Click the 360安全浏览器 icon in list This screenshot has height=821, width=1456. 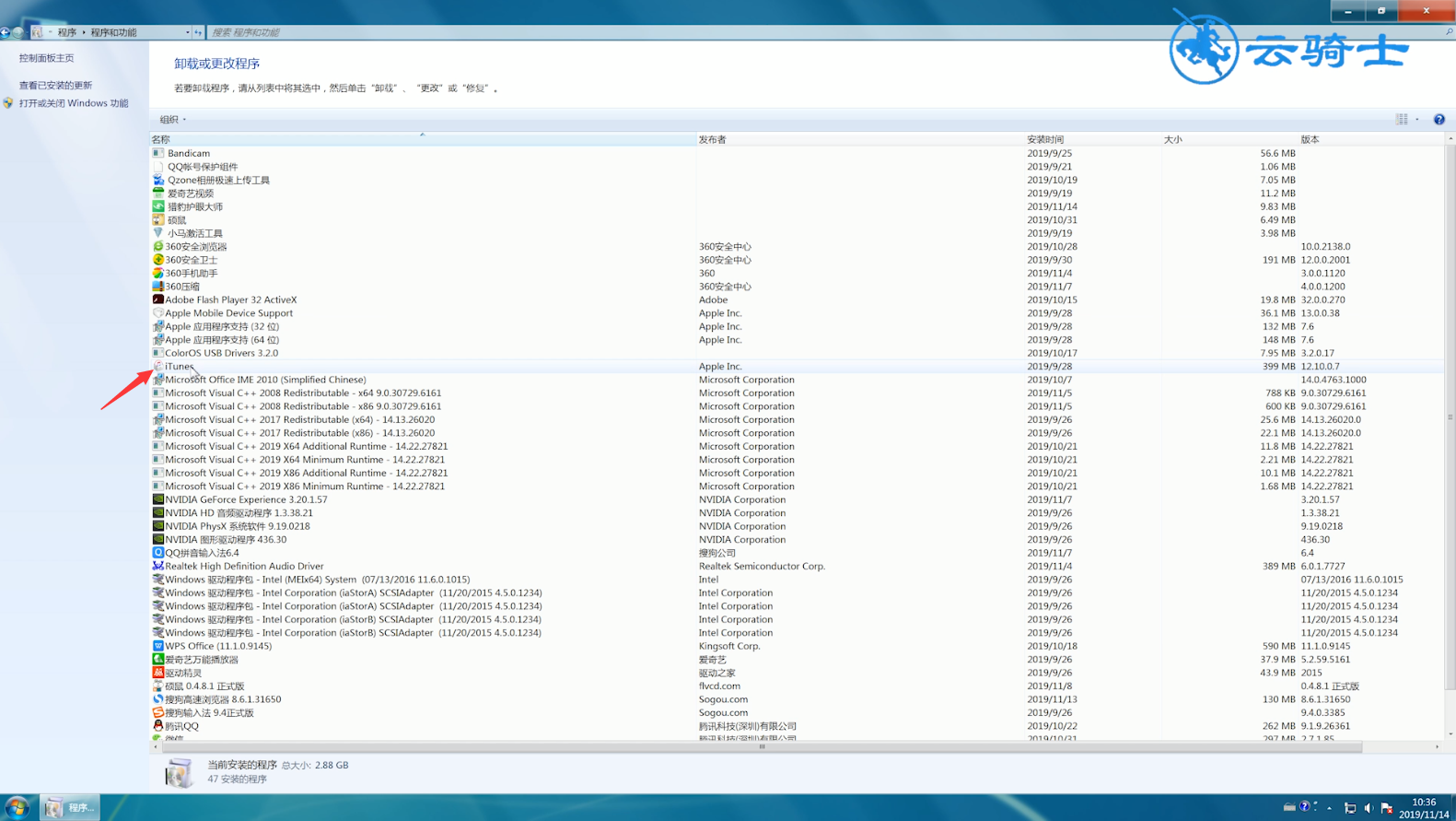[x=158, y=246]
